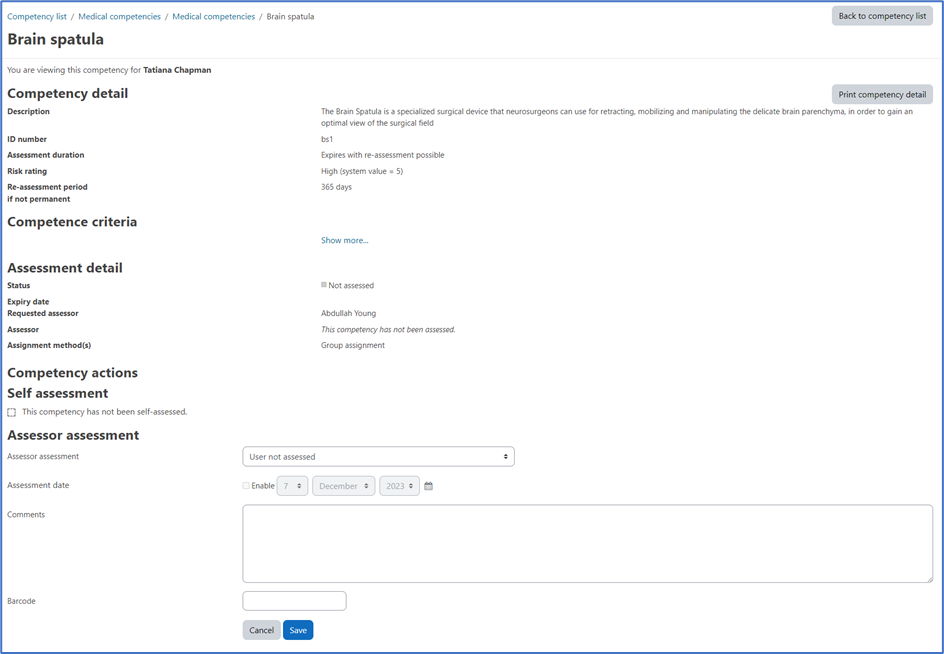Click into the Barcode input field
This screenshot has height=654, width=944.
coord(294,601)
